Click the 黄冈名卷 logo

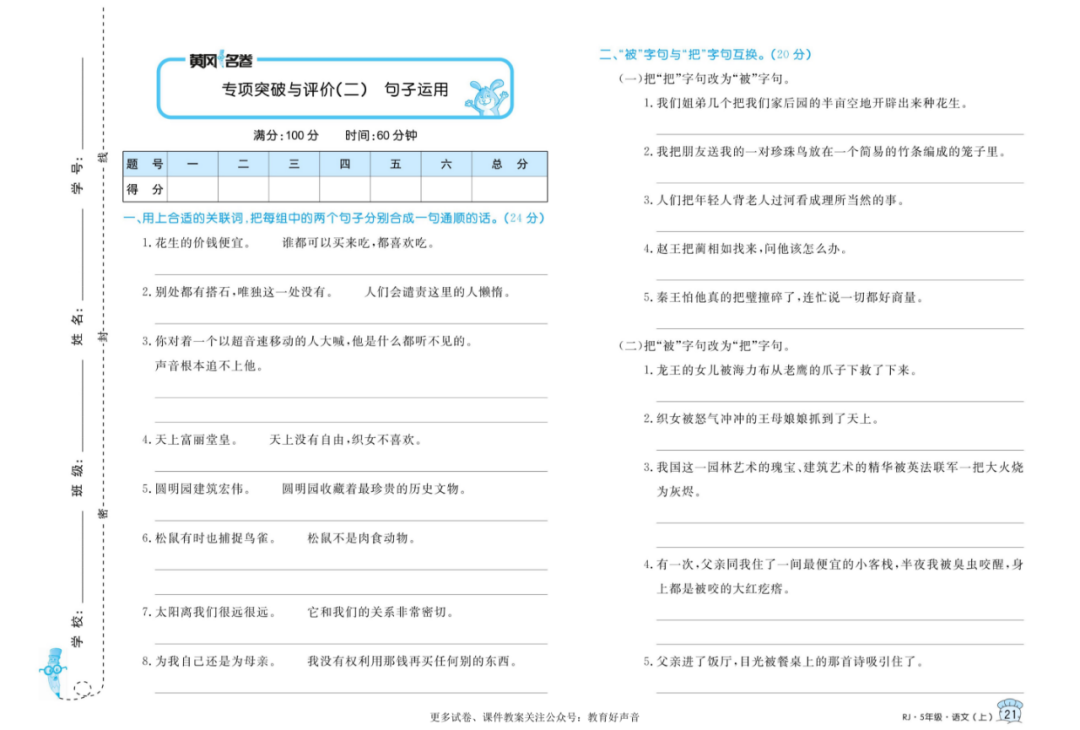tap(221, 61)
